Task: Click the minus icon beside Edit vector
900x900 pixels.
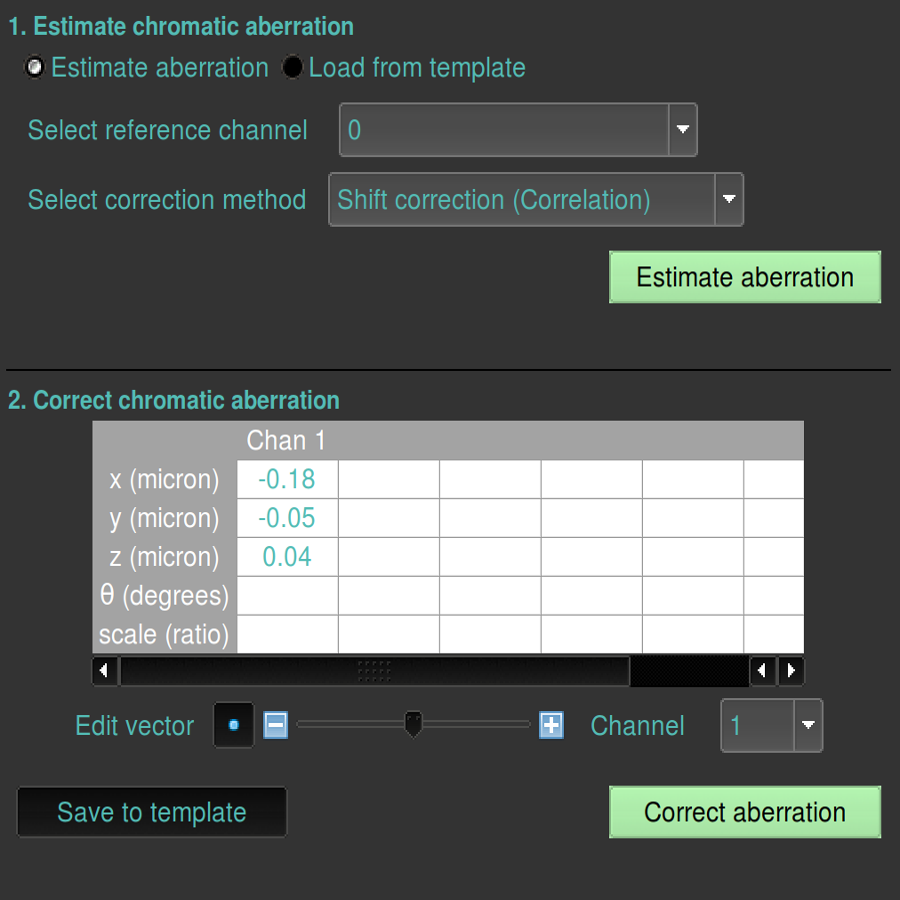Action: click(275, 725)
